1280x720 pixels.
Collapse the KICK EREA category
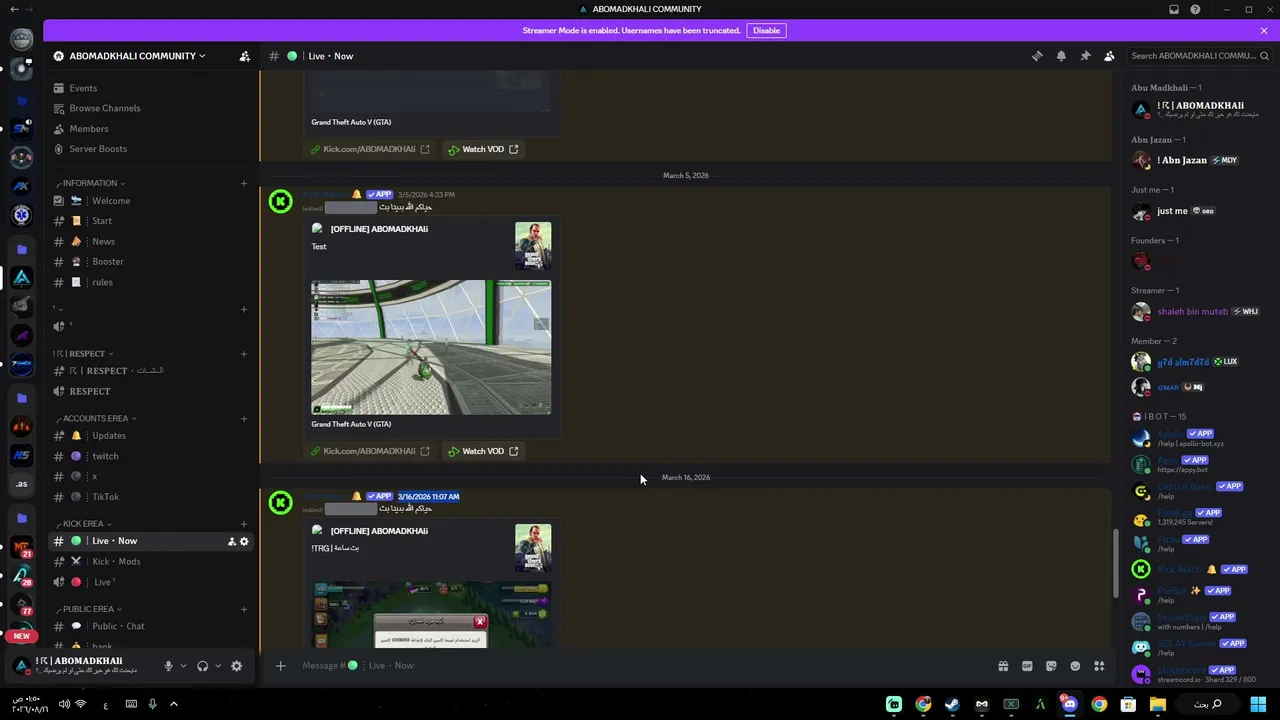(83, 523)
